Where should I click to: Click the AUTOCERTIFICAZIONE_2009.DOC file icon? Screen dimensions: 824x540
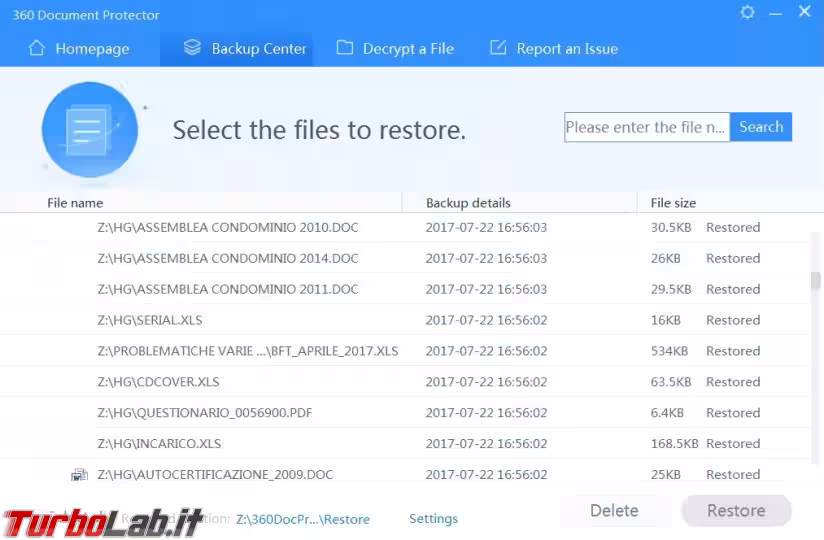click(79, 474)
